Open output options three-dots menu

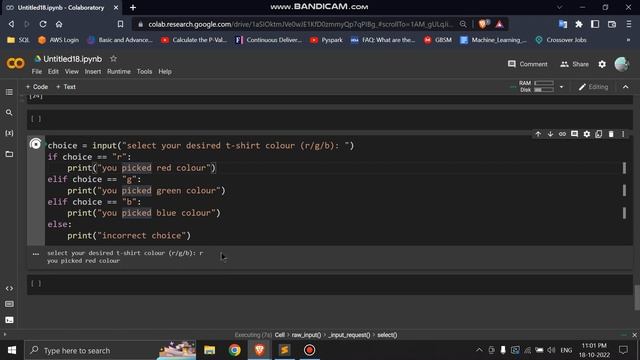coord(36,254)
